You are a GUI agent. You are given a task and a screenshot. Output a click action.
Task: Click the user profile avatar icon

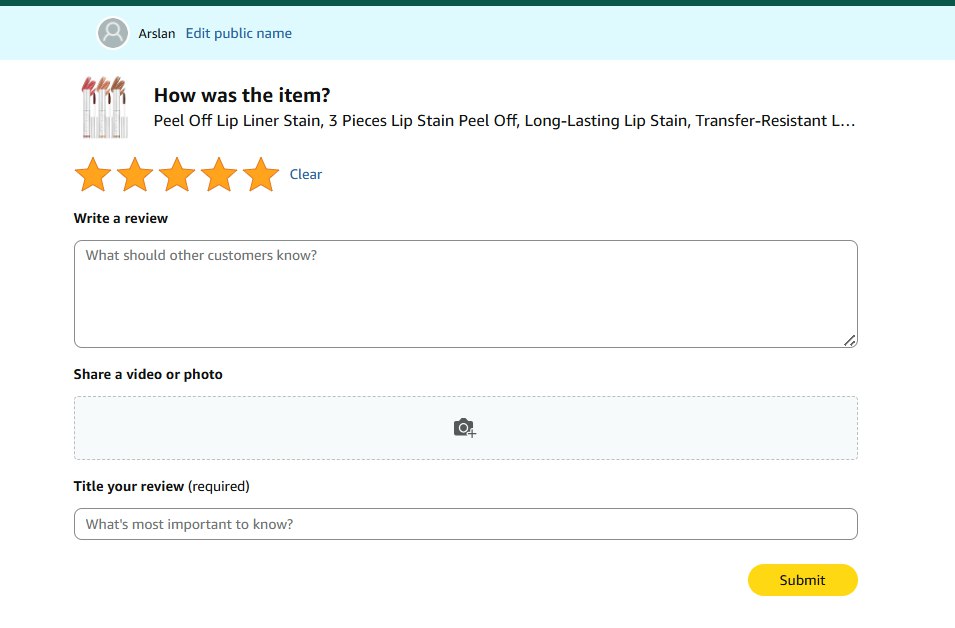coord(113,33)
